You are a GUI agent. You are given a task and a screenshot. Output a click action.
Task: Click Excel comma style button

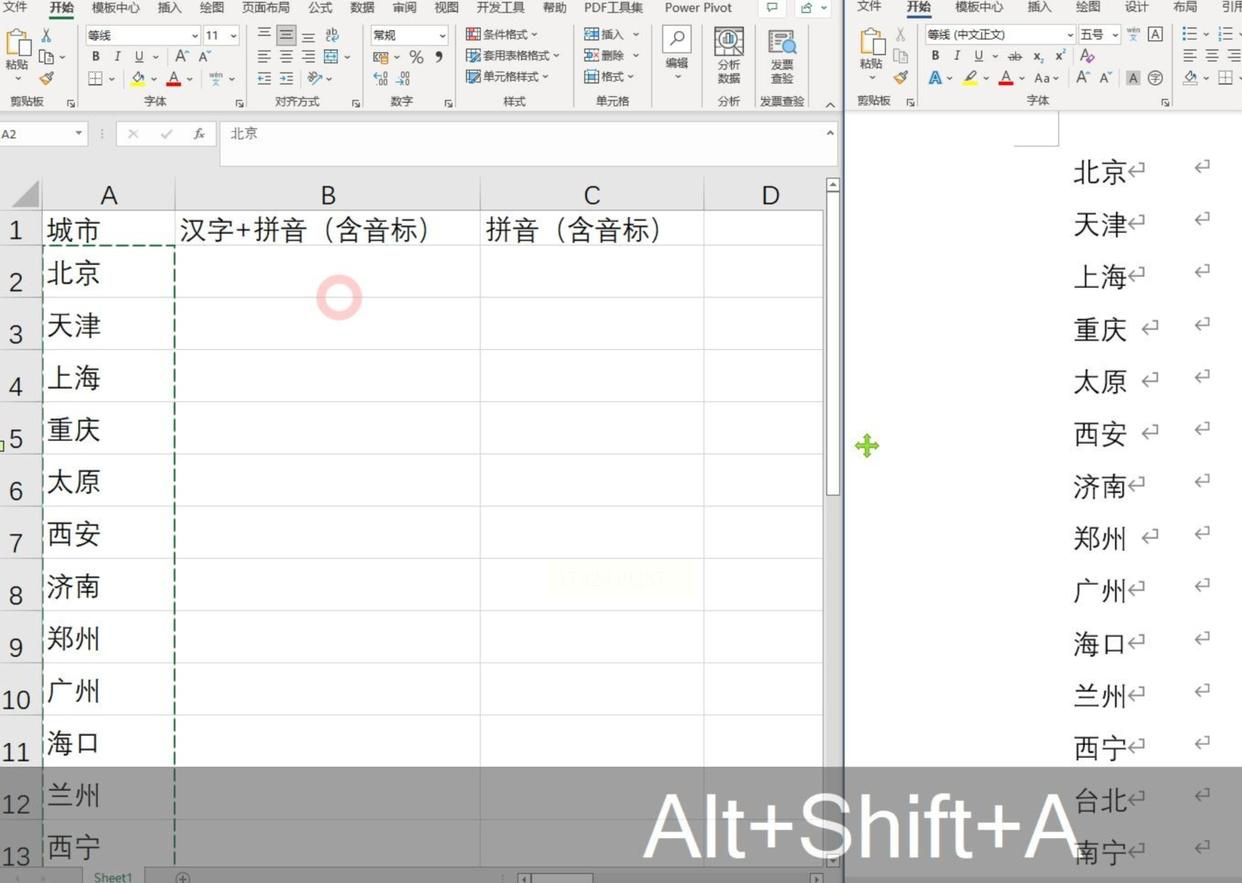pos(439,58)
